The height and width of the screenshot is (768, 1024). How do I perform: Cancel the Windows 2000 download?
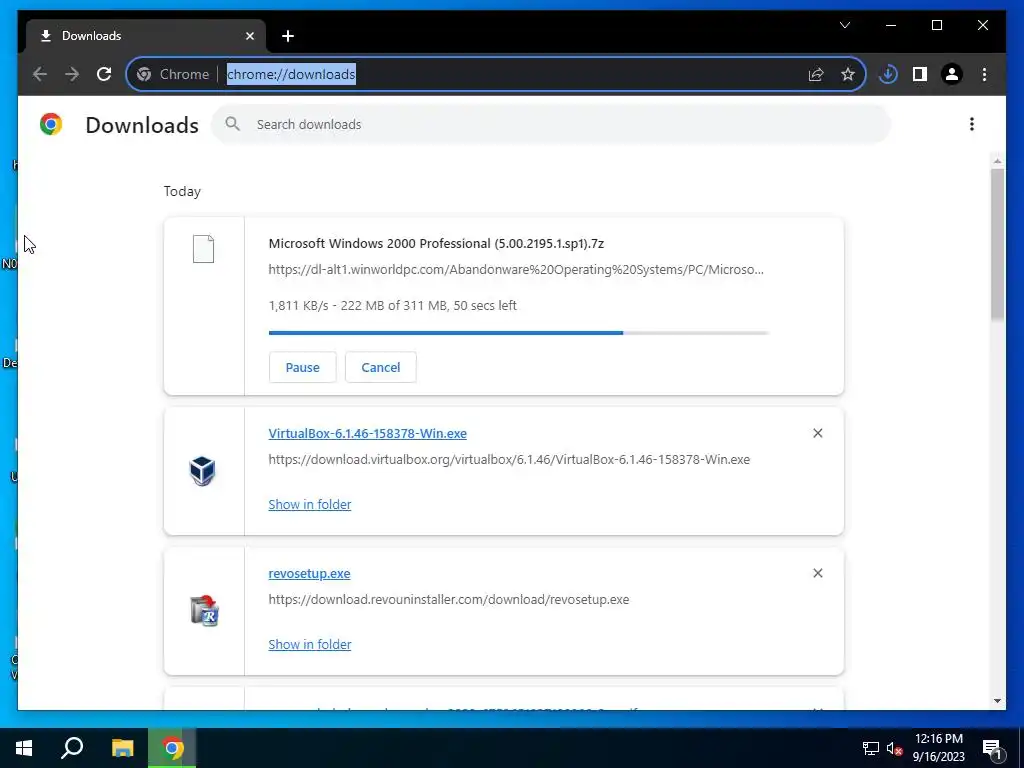click(x=381, y=367)
